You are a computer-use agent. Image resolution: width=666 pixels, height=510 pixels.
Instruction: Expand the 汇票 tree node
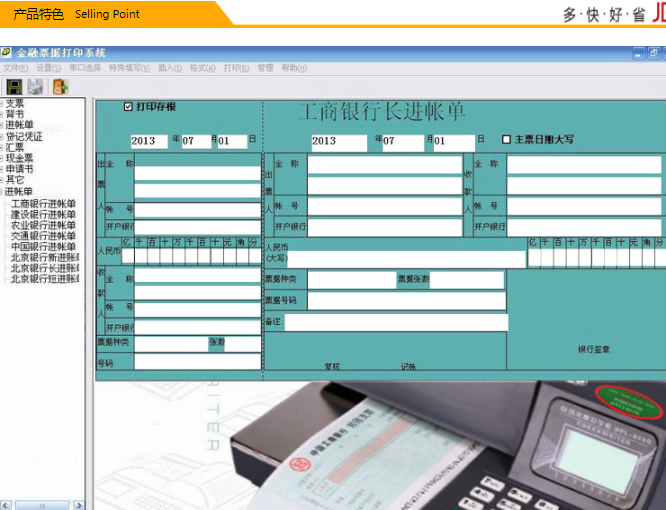pos(1,148)
